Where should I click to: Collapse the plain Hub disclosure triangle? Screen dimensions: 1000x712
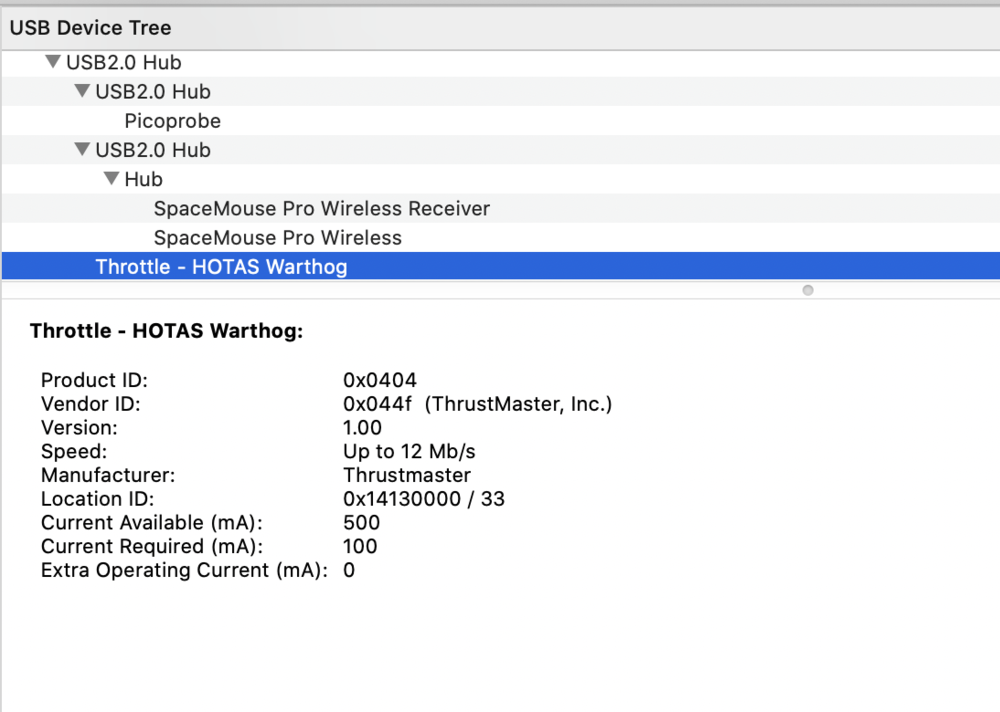click(x=111, y=179)
